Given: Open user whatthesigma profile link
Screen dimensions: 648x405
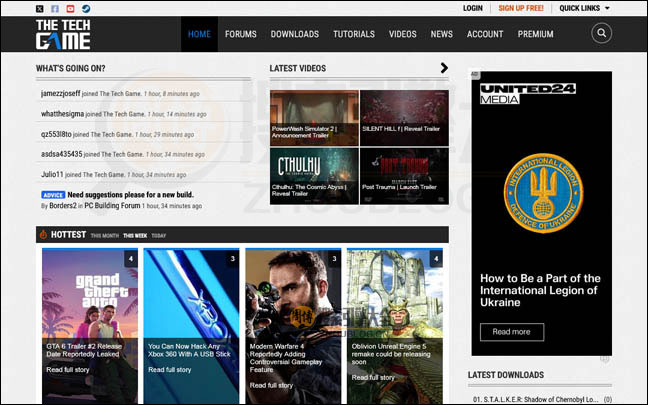Looking at the screenshot, I should pos(62,114).
